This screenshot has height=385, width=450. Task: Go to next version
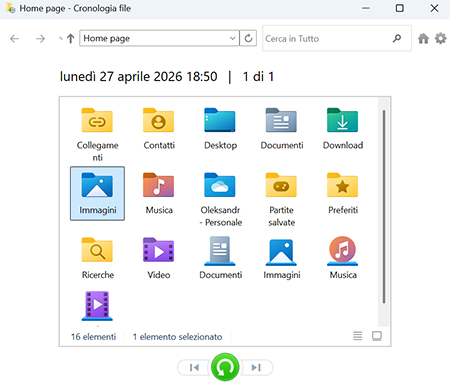click(x=256, y=367)
